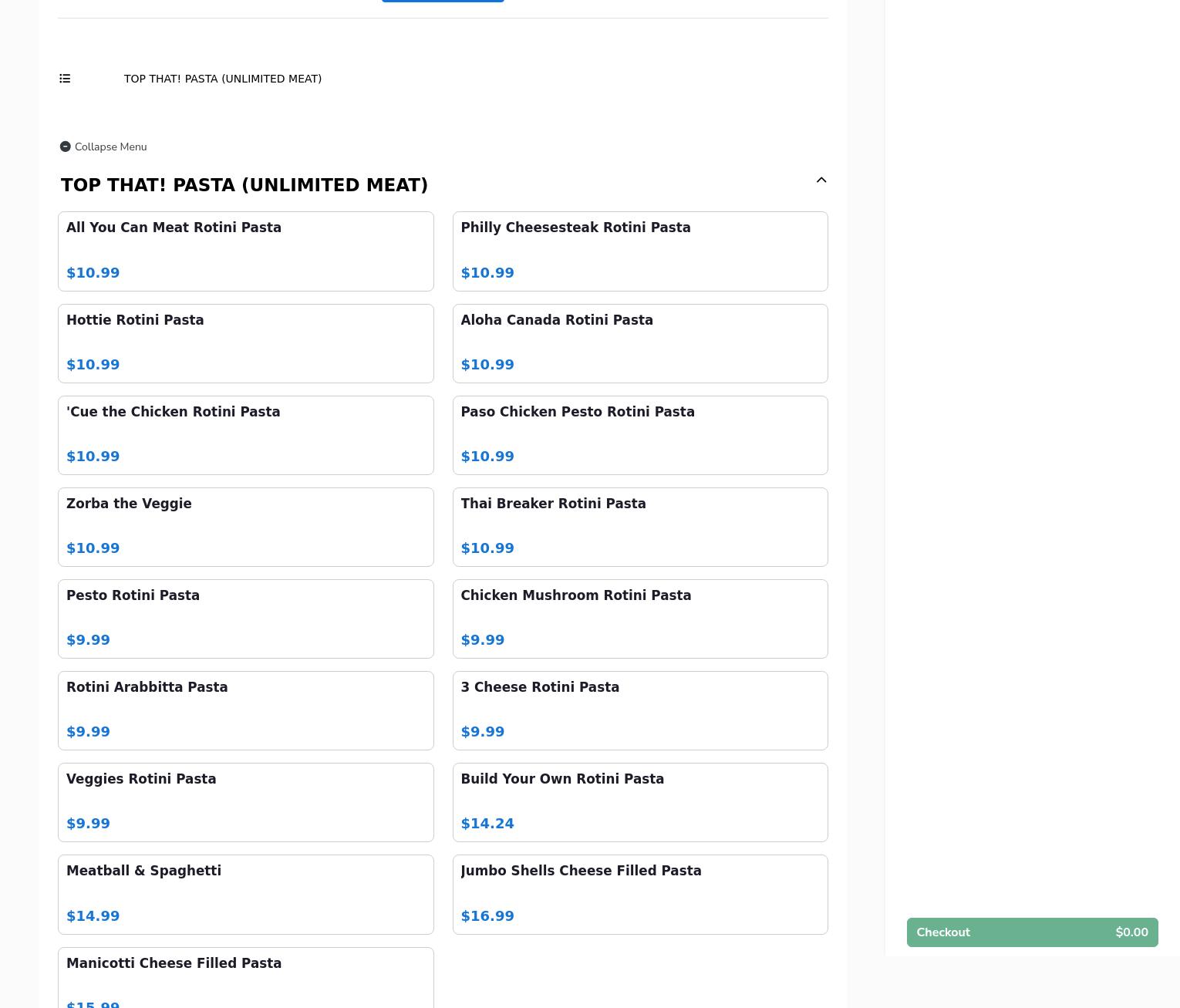Open Thai Breaker Rotini Pasta
The image size is (1180, 1008).
coord(639,527)
